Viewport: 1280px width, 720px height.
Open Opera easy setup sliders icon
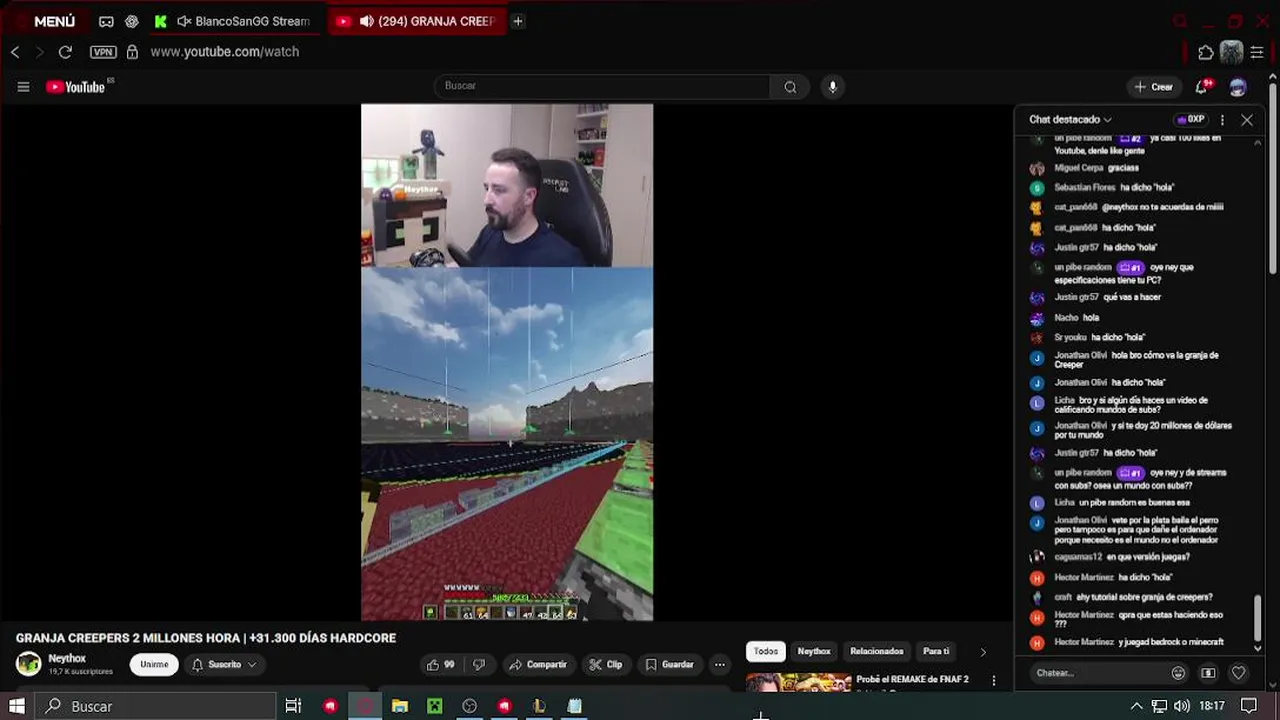[1257, 52]
